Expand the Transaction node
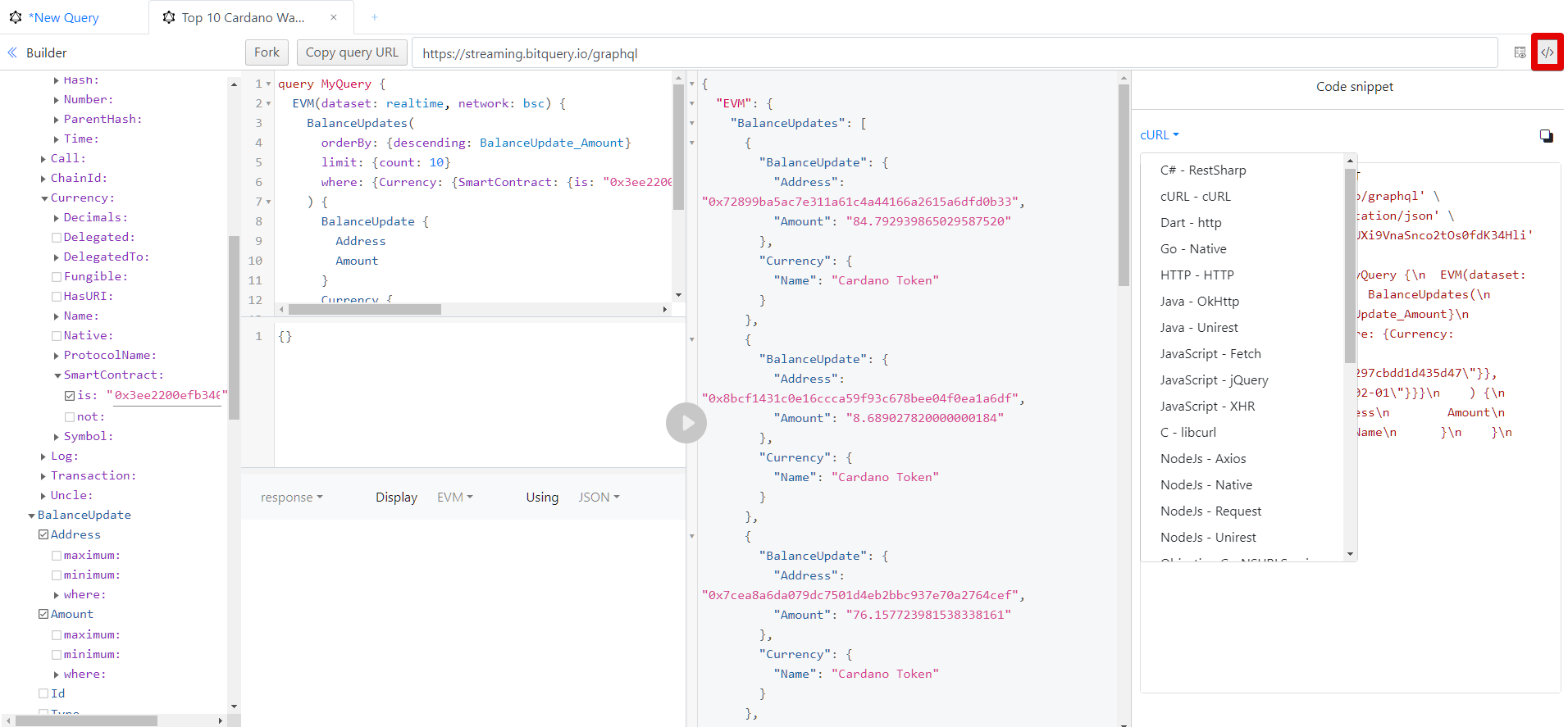 pos(43,476)
